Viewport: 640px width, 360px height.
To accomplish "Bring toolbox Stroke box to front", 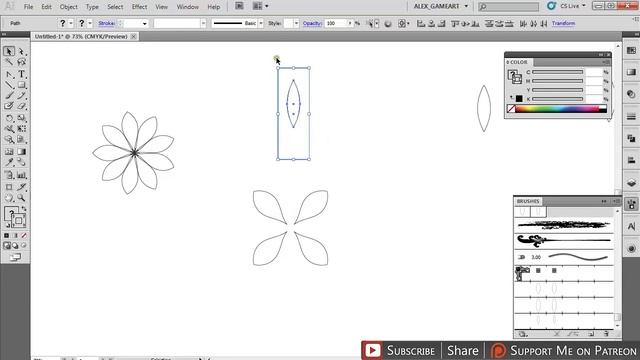I will [x=18, y=220].
